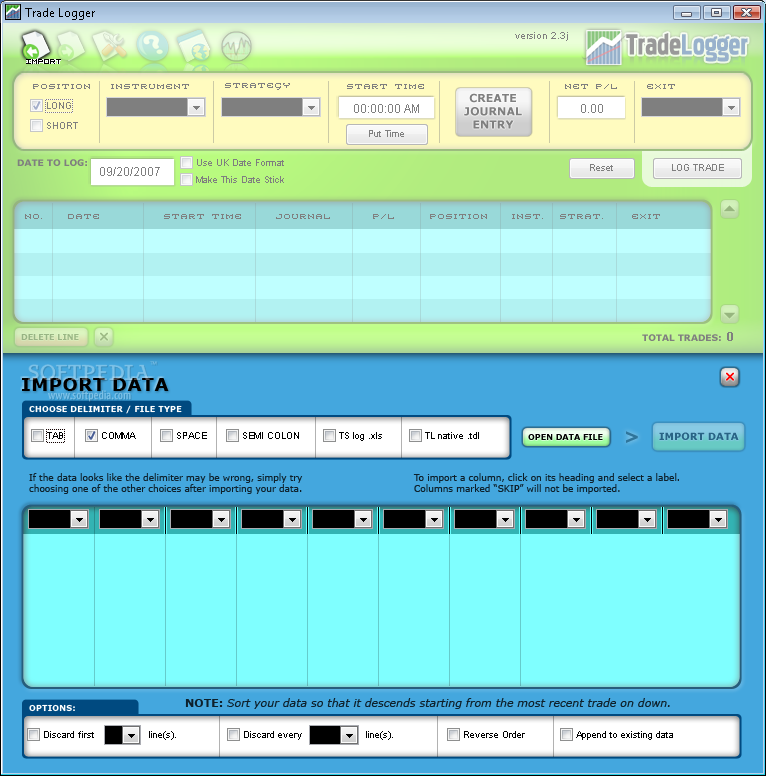
Task: Click the Reset button
Action: pyautogui.click(x=601, y=168)
